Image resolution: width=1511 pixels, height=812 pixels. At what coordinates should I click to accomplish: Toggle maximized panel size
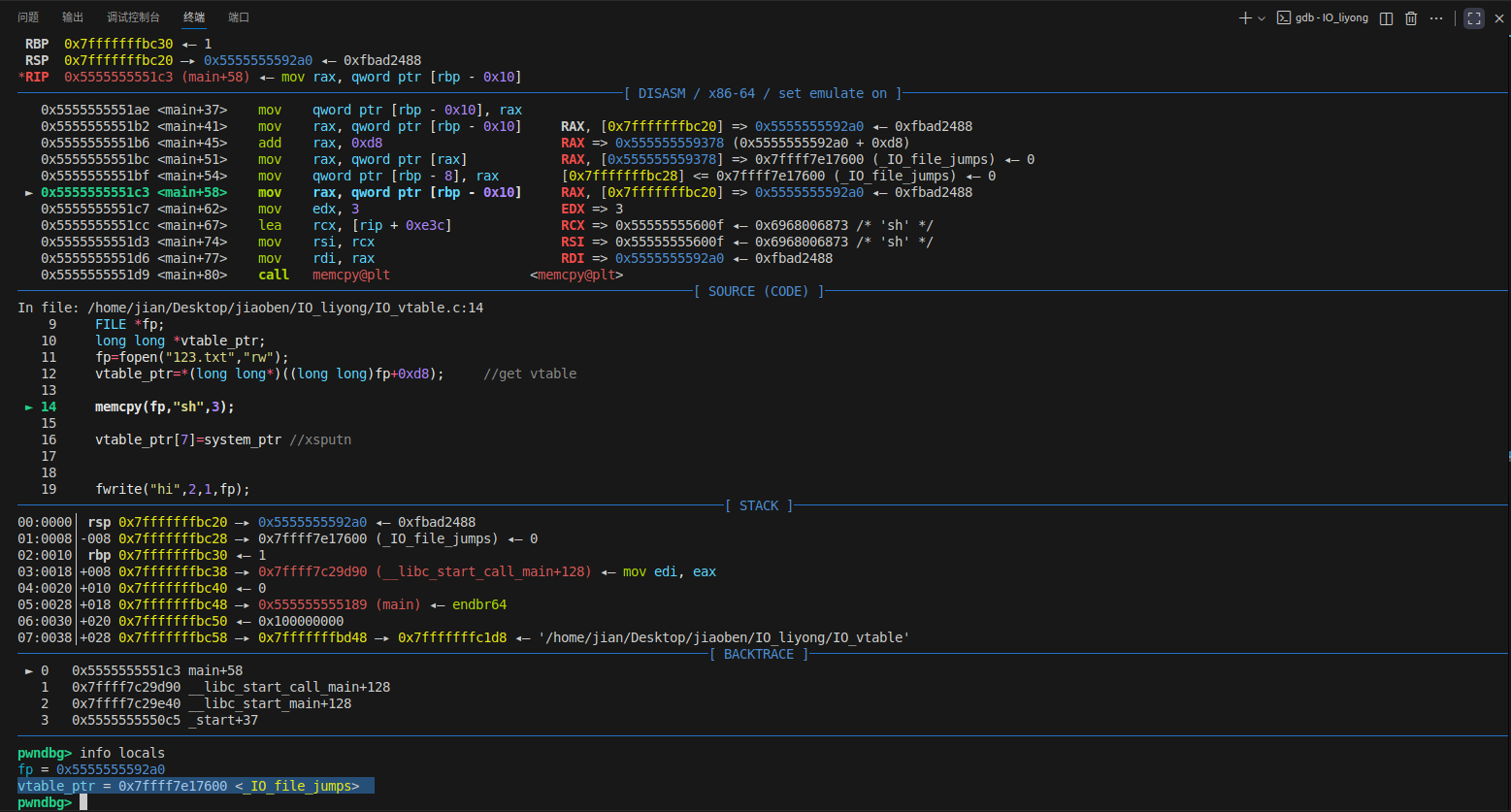coord(1474,18)
